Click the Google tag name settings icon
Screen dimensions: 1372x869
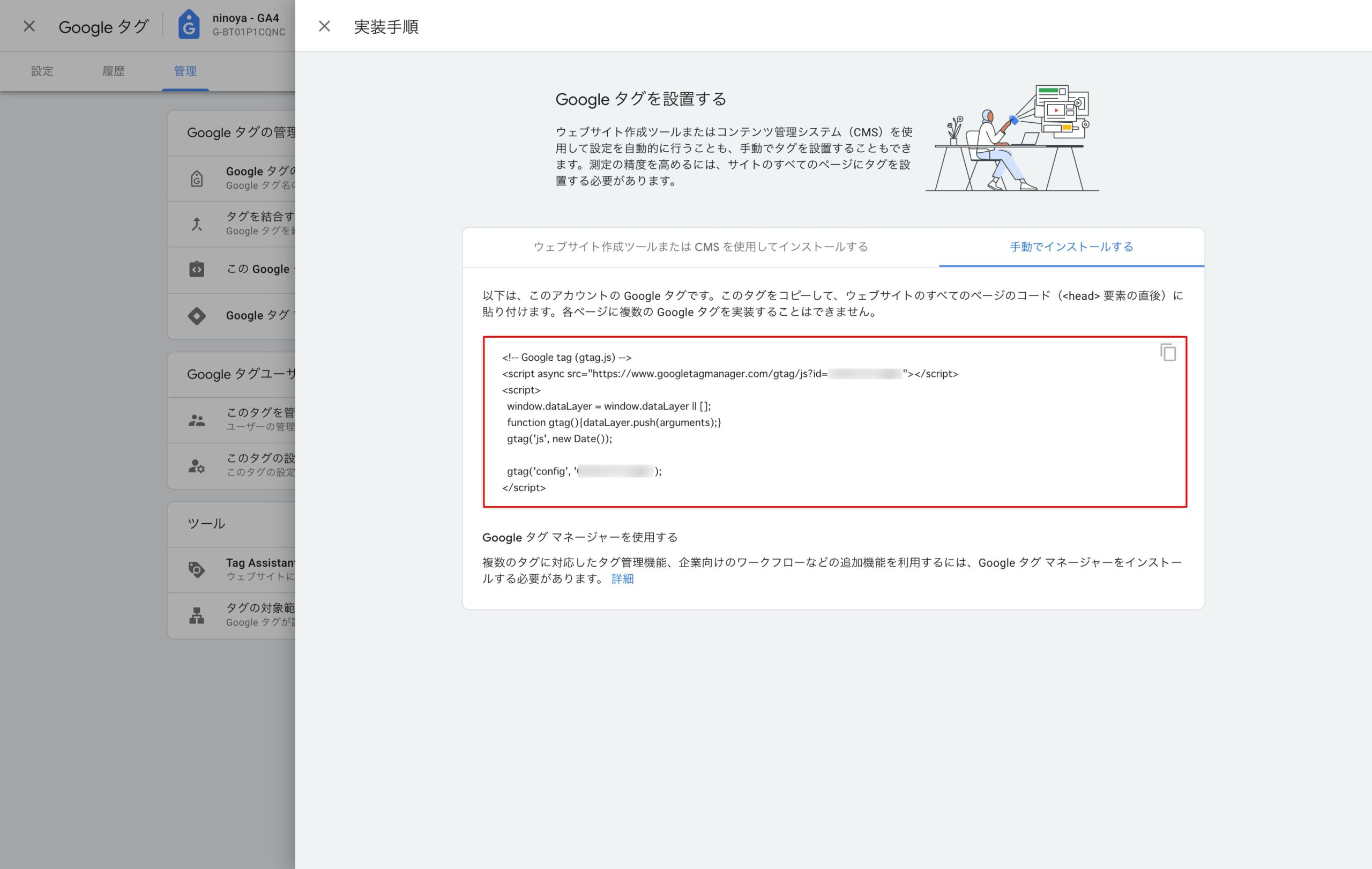click(197, 179)
